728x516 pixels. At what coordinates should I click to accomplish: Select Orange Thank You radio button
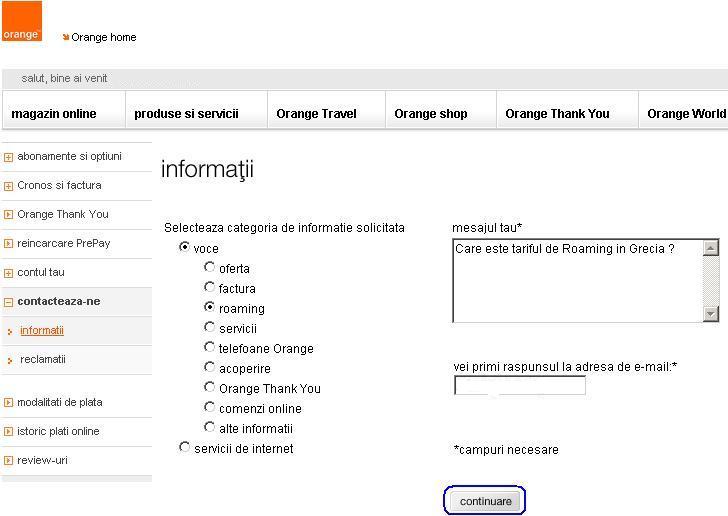[209, 387]
